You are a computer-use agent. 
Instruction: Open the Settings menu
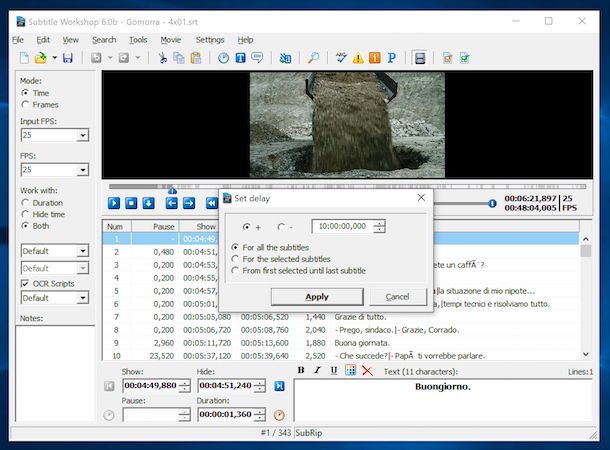click(210, 40)
